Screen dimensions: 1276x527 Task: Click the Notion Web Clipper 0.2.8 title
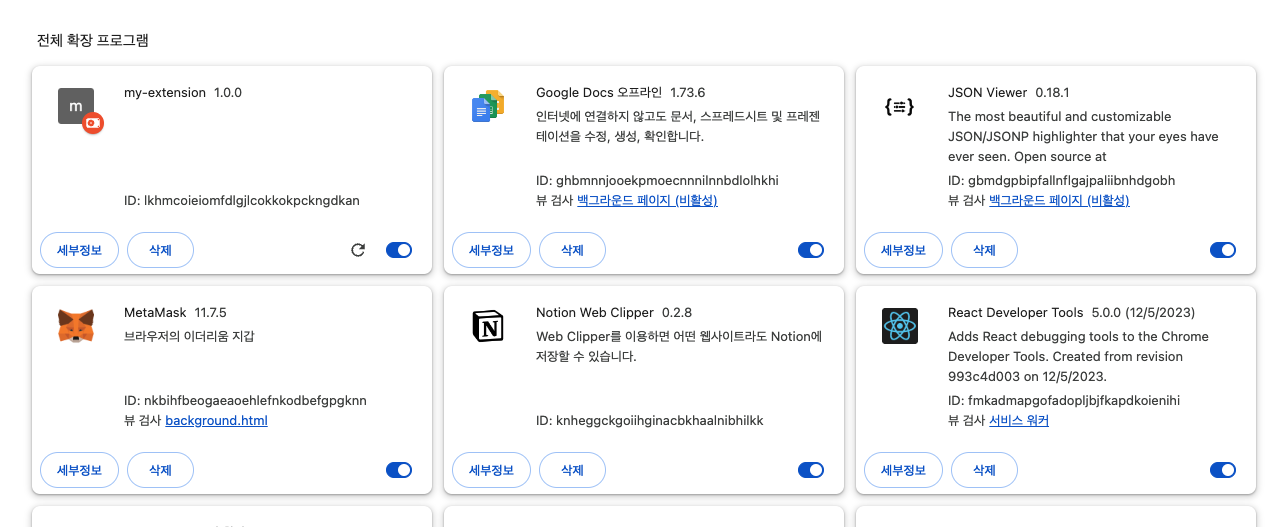[x=614, y=313]
